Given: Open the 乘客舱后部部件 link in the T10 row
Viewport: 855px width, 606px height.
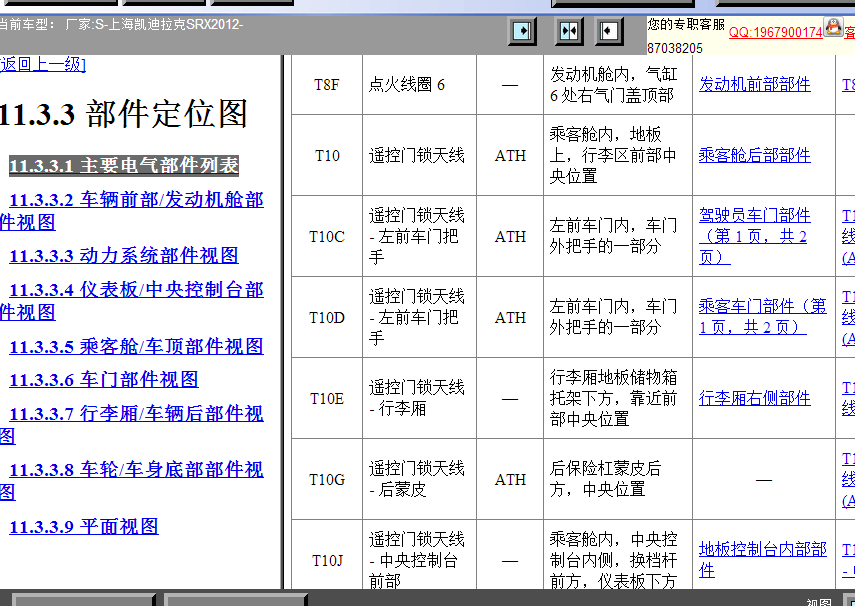Looking at the screenshot, I should click(x=755, y=155).
